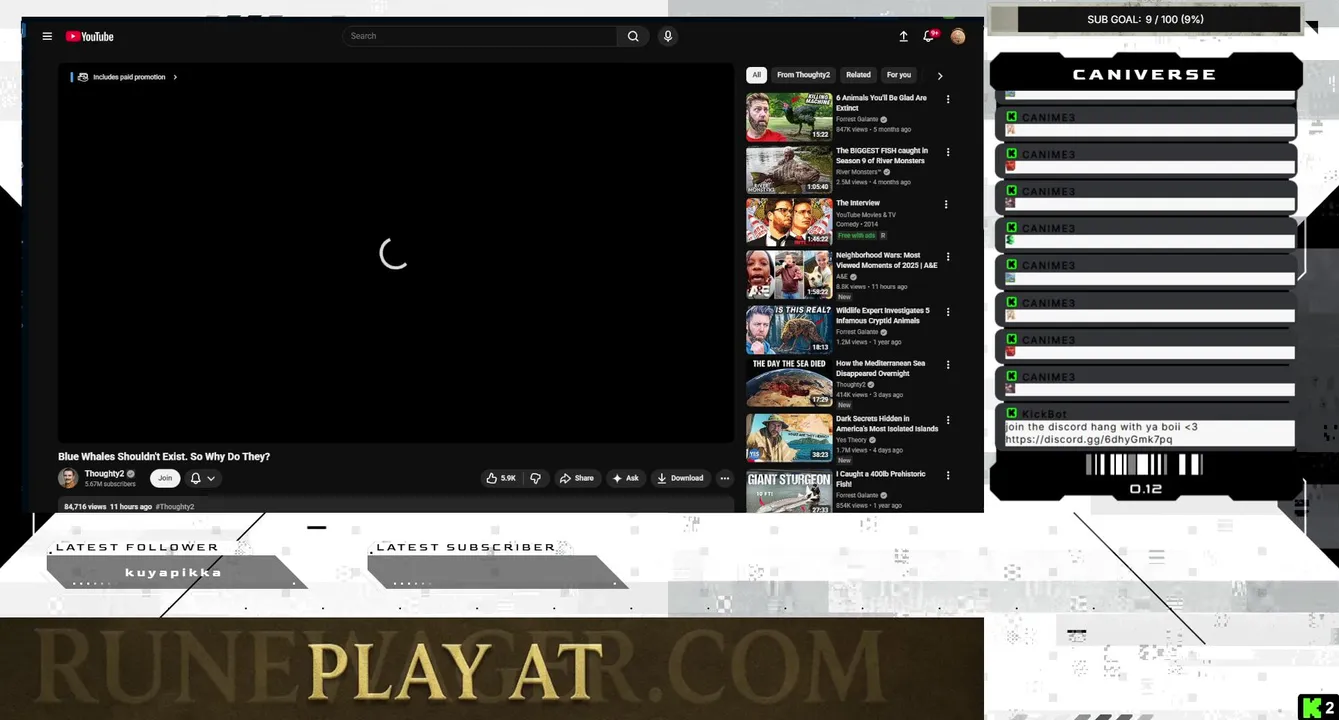The width and height of the screenshot is (1339, 720).
Task: Click the Giant Sturgeon thumbnail
Action: click(789, 491)
